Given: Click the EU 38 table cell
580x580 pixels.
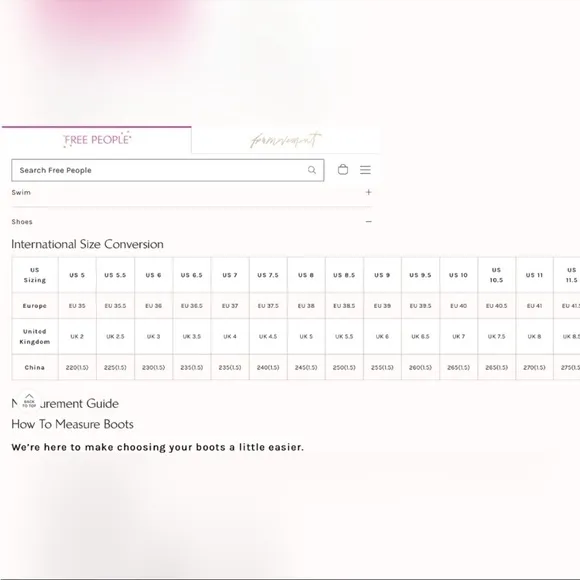Looking at the screenshot, I should (306, 306).
